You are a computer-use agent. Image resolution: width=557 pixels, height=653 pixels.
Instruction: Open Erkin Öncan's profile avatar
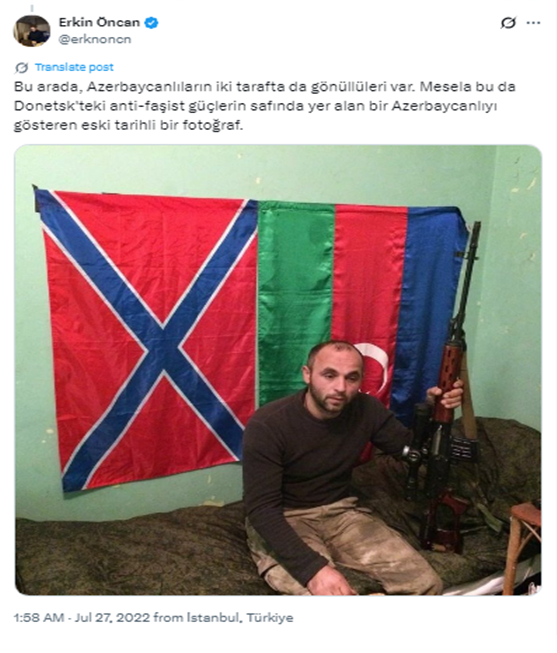coord(32,31)
